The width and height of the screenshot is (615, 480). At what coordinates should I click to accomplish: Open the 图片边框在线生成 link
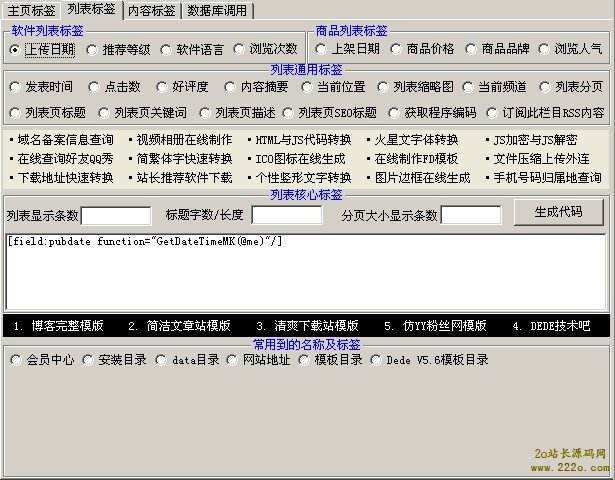pyautogui.click(x=422, y=178)
